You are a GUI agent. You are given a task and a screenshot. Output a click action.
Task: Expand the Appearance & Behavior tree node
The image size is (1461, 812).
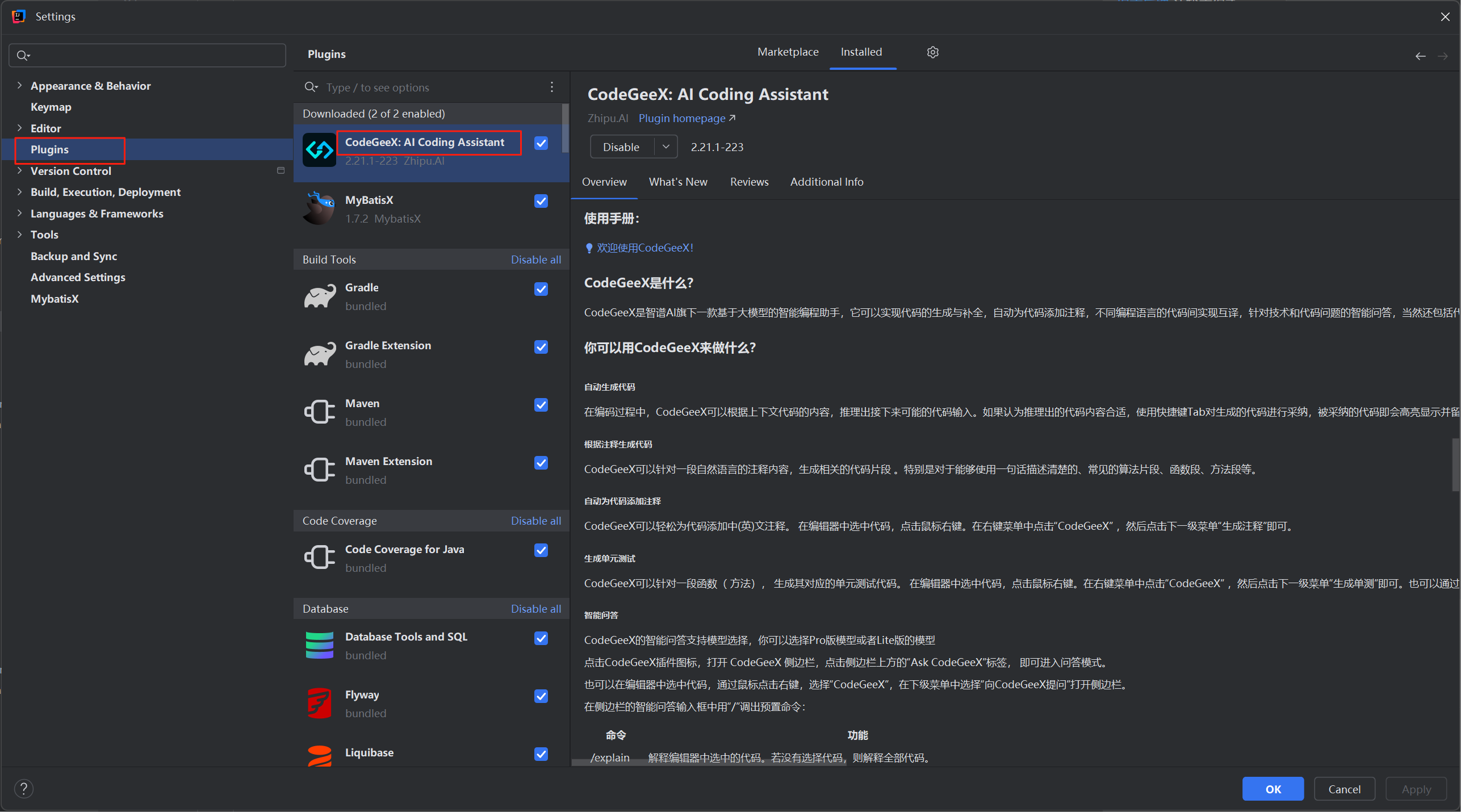(19, 86)
